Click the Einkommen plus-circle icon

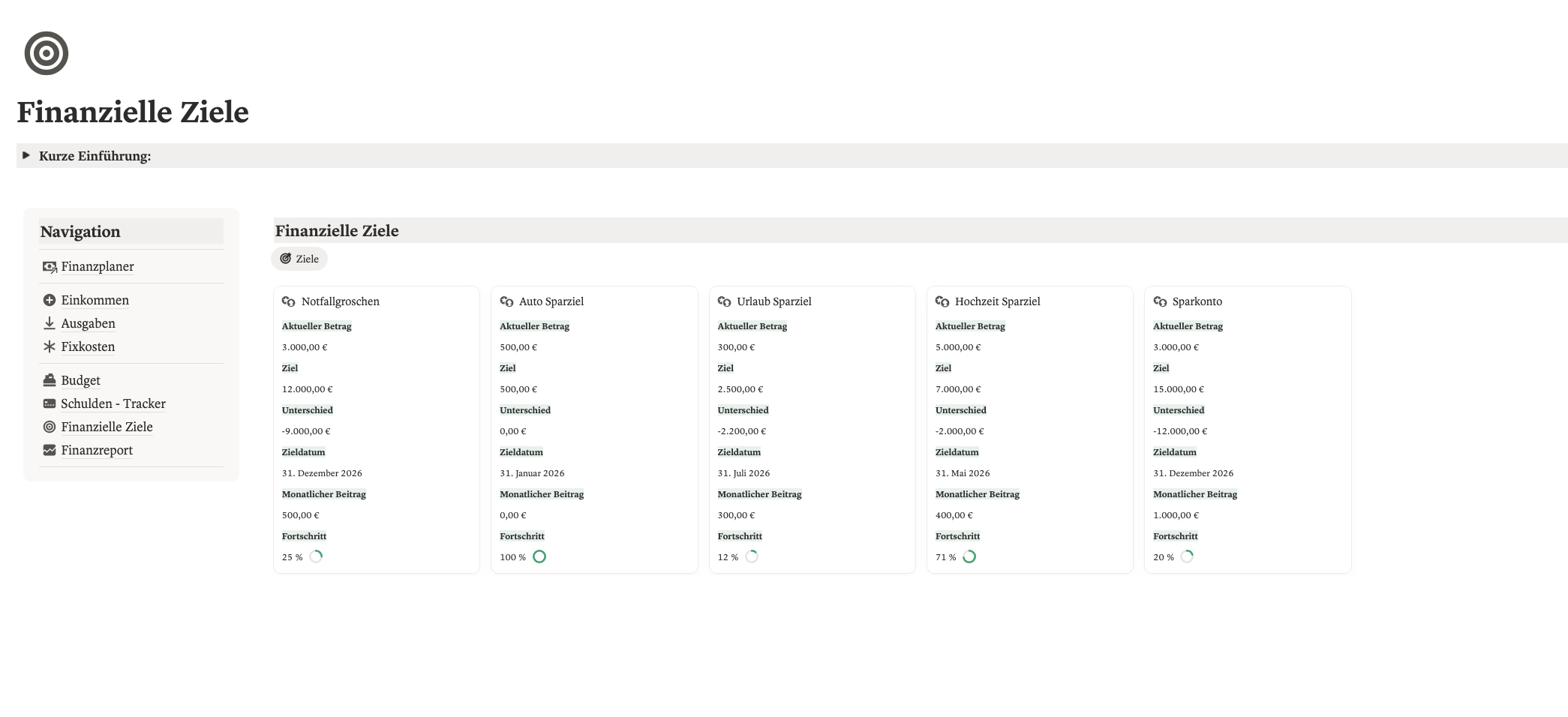50,300
